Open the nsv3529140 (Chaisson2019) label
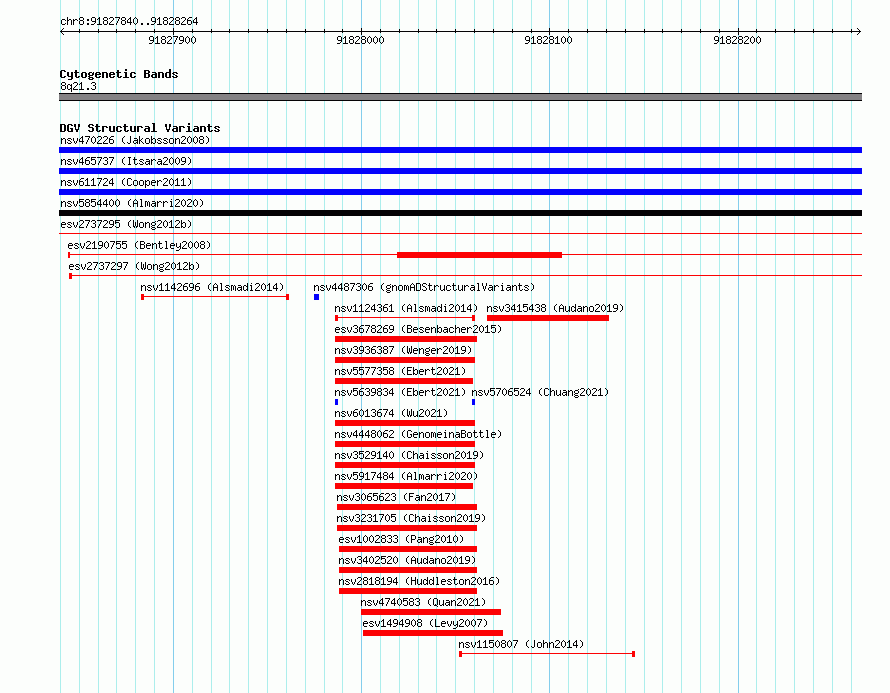The width and height of the screenshot is (890, 693). coord(409,455)
